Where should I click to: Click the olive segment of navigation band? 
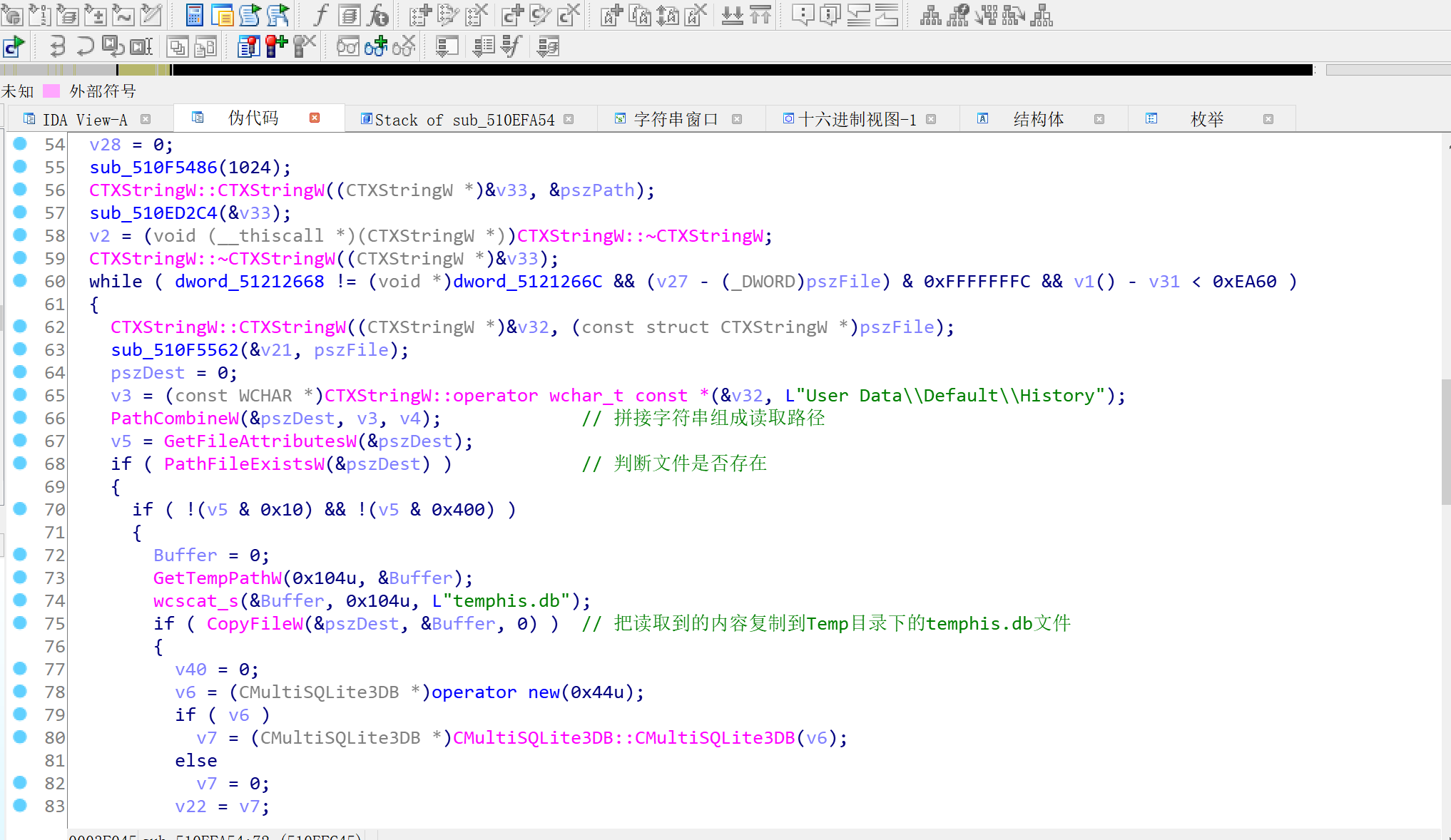click(x=143, y=70)
